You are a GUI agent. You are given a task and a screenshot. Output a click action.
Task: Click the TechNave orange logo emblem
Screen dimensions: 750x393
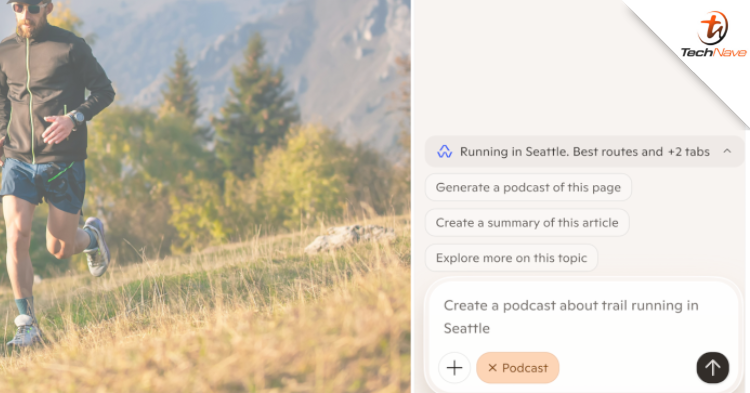[x=712, y=28]
